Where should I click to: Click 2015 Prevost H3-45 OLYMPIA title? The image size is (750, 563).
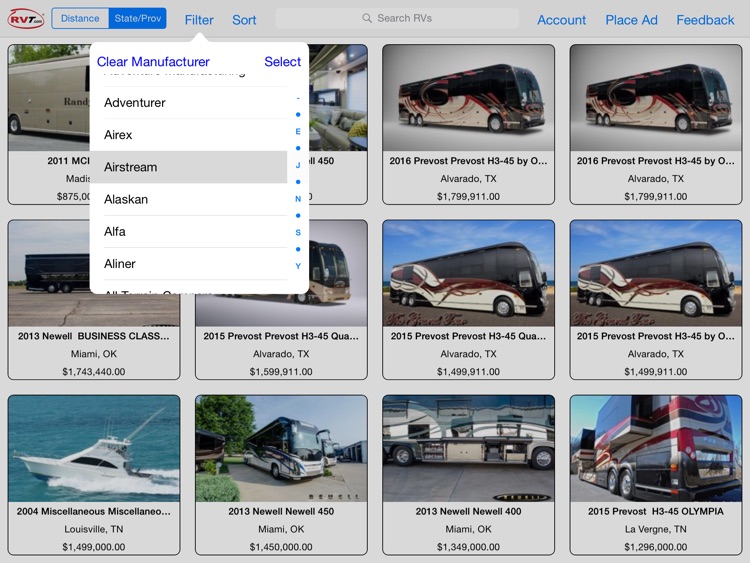coord(656,511)
